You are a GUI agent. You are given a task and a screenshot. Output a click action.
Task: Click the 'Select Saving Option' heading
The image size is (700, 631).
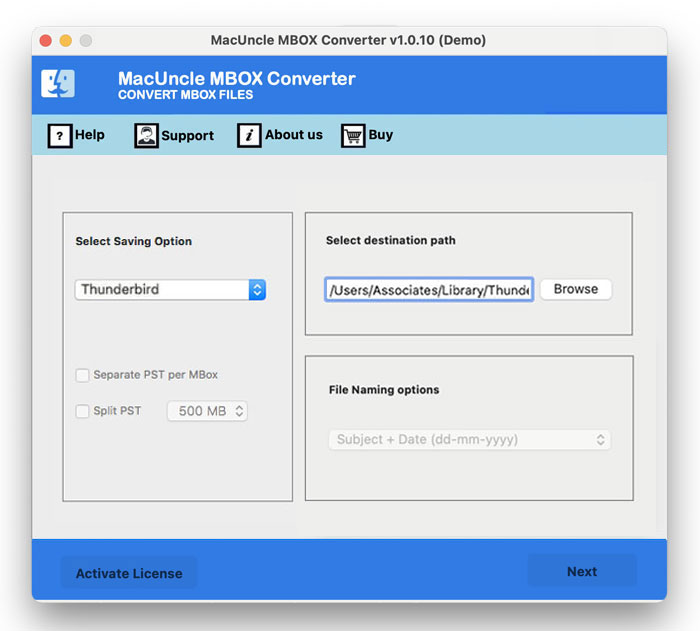[x=133, y=241]
